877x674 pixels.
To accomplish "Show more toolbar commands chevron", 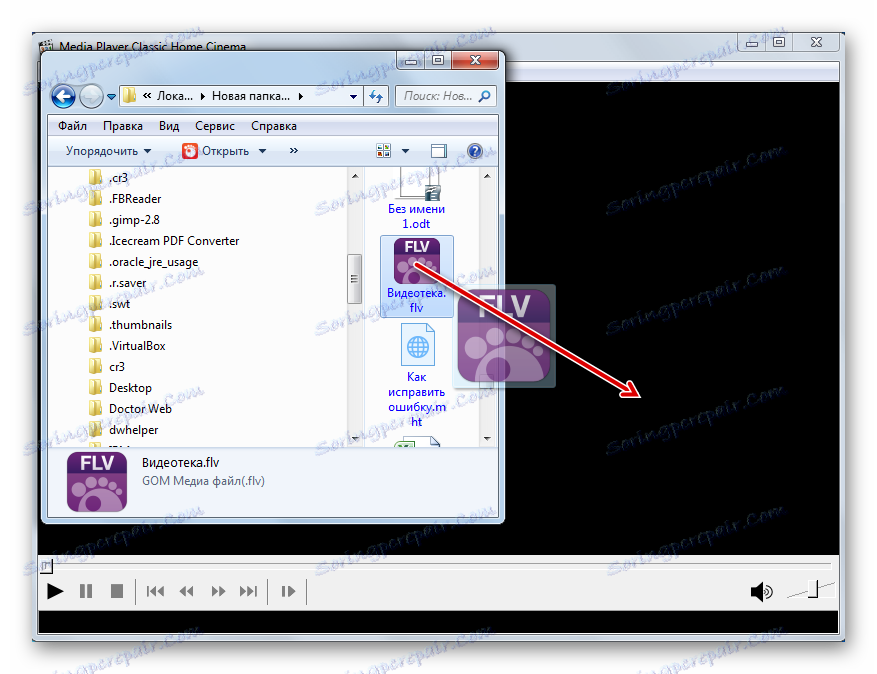I will 294,150.
